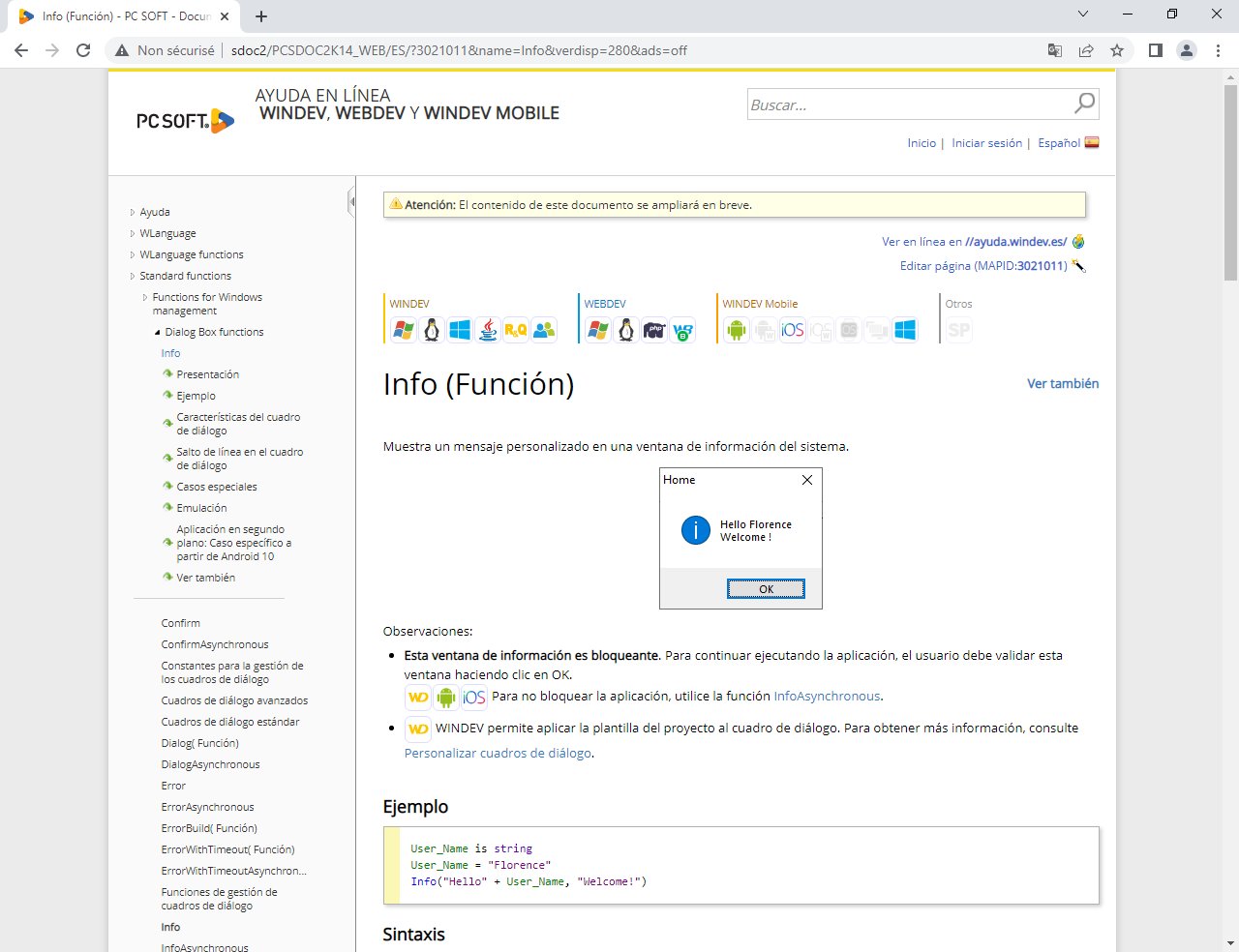The image size is (1239, 952).
Task: Click the iOS icon next to InfoAsynchronous note
Action: 474,697
